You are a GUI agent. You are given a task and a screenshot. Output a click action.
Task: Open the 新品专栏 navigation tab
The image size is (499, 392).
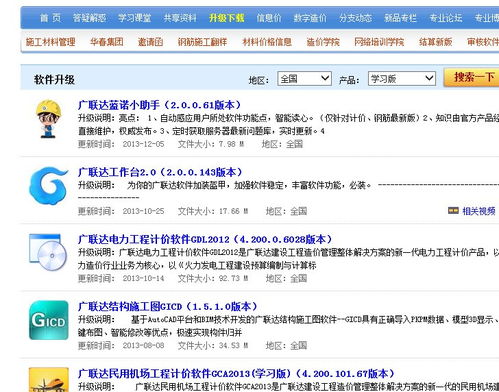pyautogui.click(x=400, y=18)
